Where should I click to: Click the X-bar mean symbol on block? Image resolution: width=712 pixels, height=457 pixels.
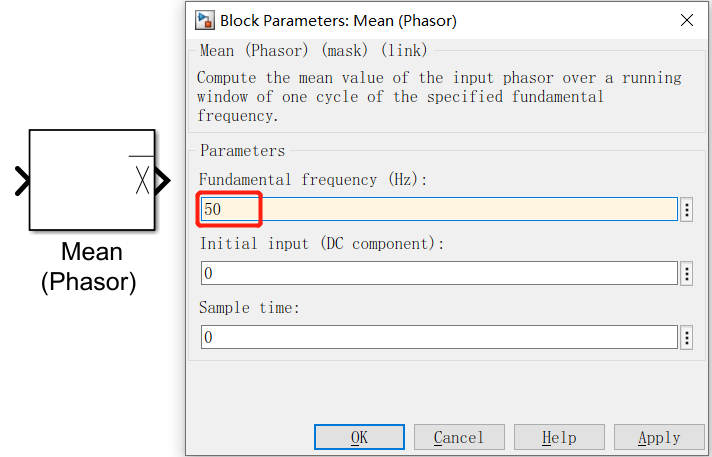tap(142, 176)
